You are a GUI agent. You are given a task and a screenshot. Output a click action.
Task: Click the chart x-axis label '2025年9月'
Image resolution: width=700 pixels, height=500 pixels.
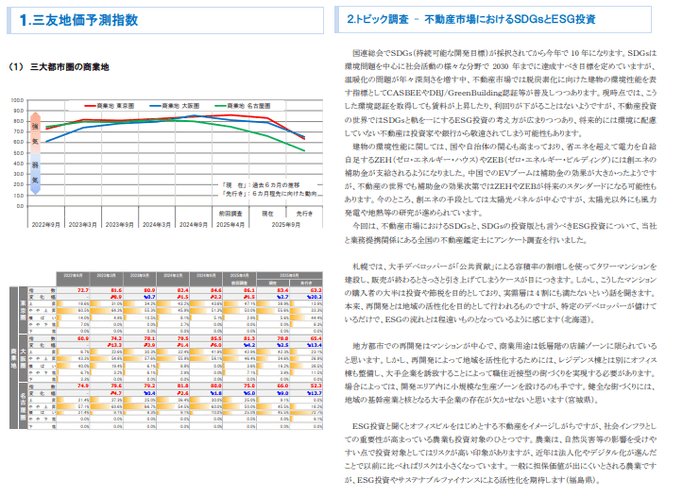click(286, 225)
